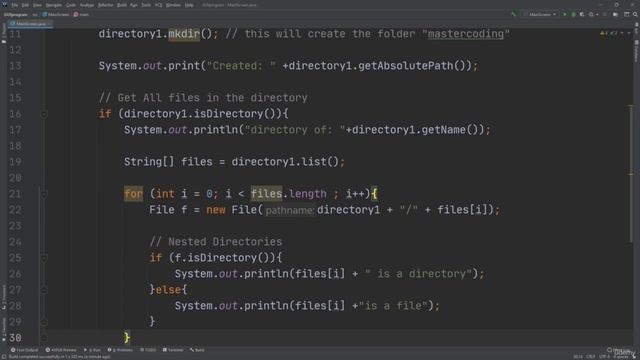Open the Terminal tool window
Viewport: 640px width, 360px height.
click(173, 350)
